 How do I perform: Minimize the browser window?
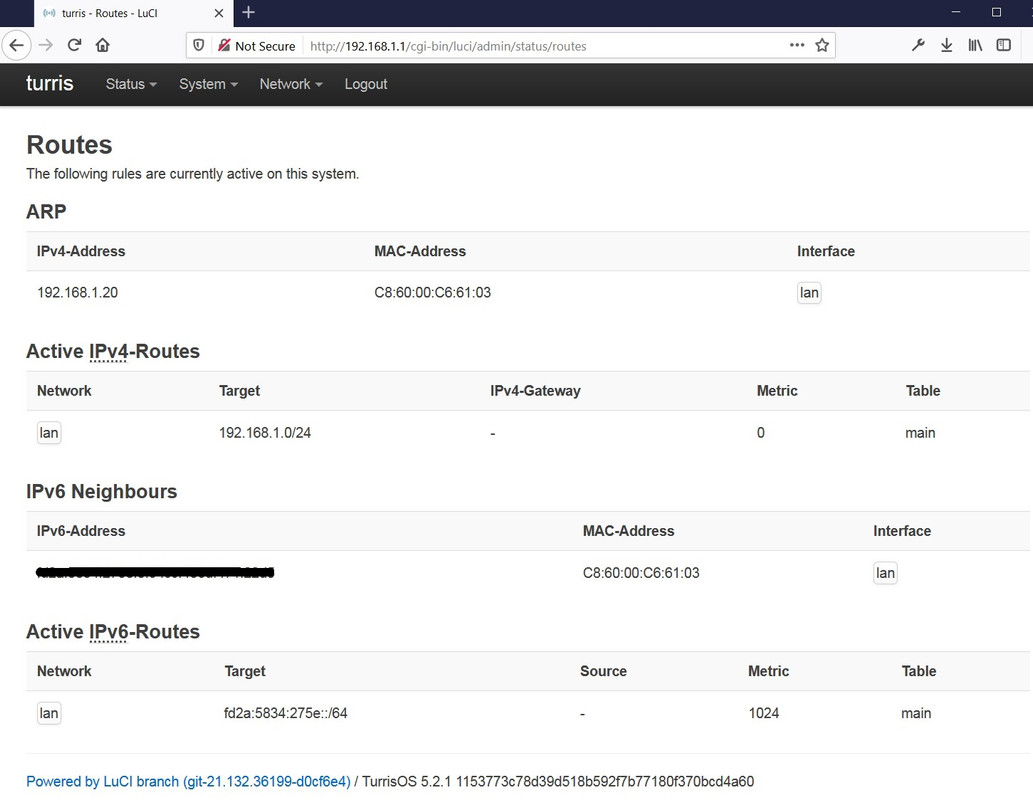coord(956,13)
